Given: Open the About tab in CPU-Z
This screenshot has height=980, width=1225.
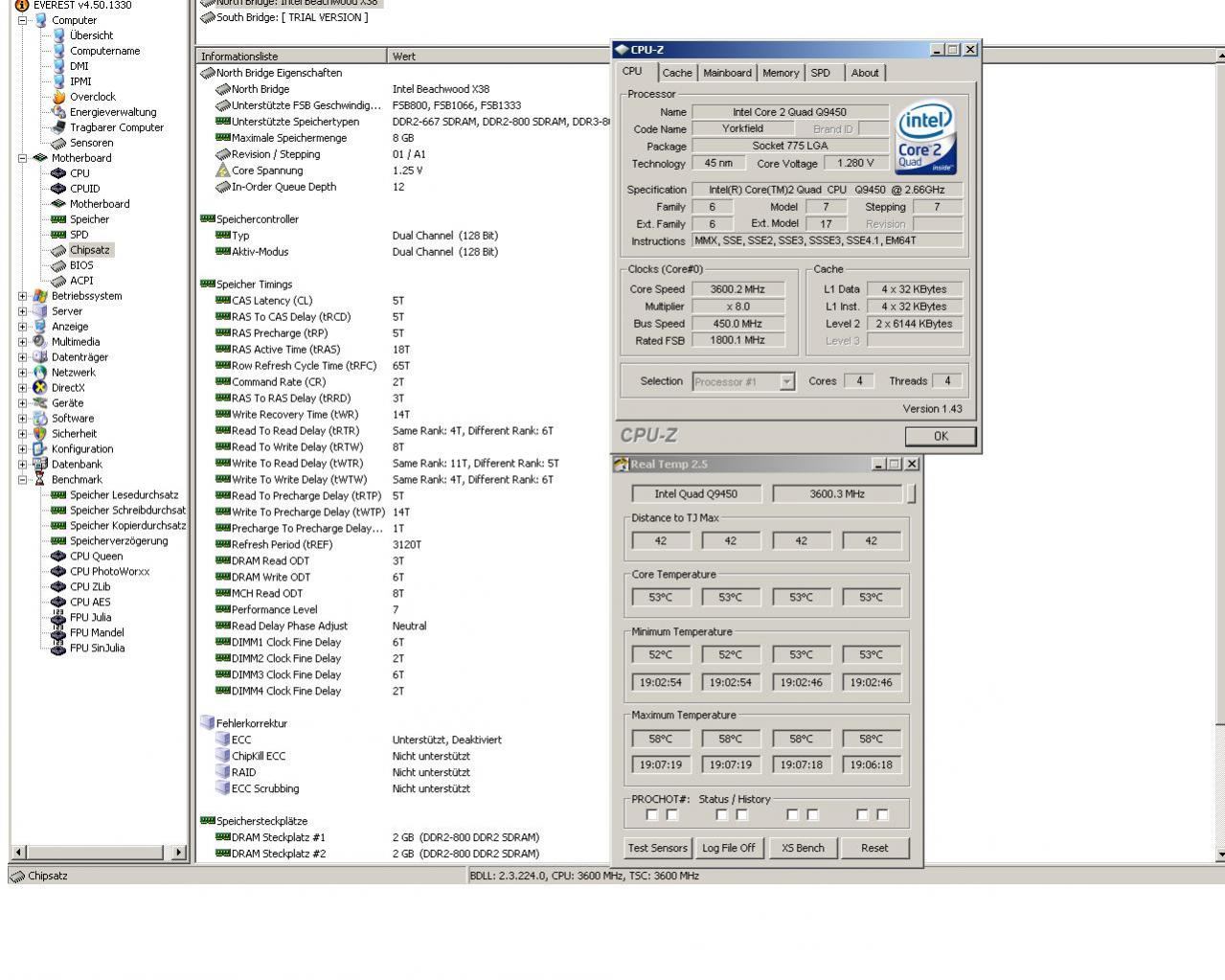Looking at the screenshot, I should [865, 73].
